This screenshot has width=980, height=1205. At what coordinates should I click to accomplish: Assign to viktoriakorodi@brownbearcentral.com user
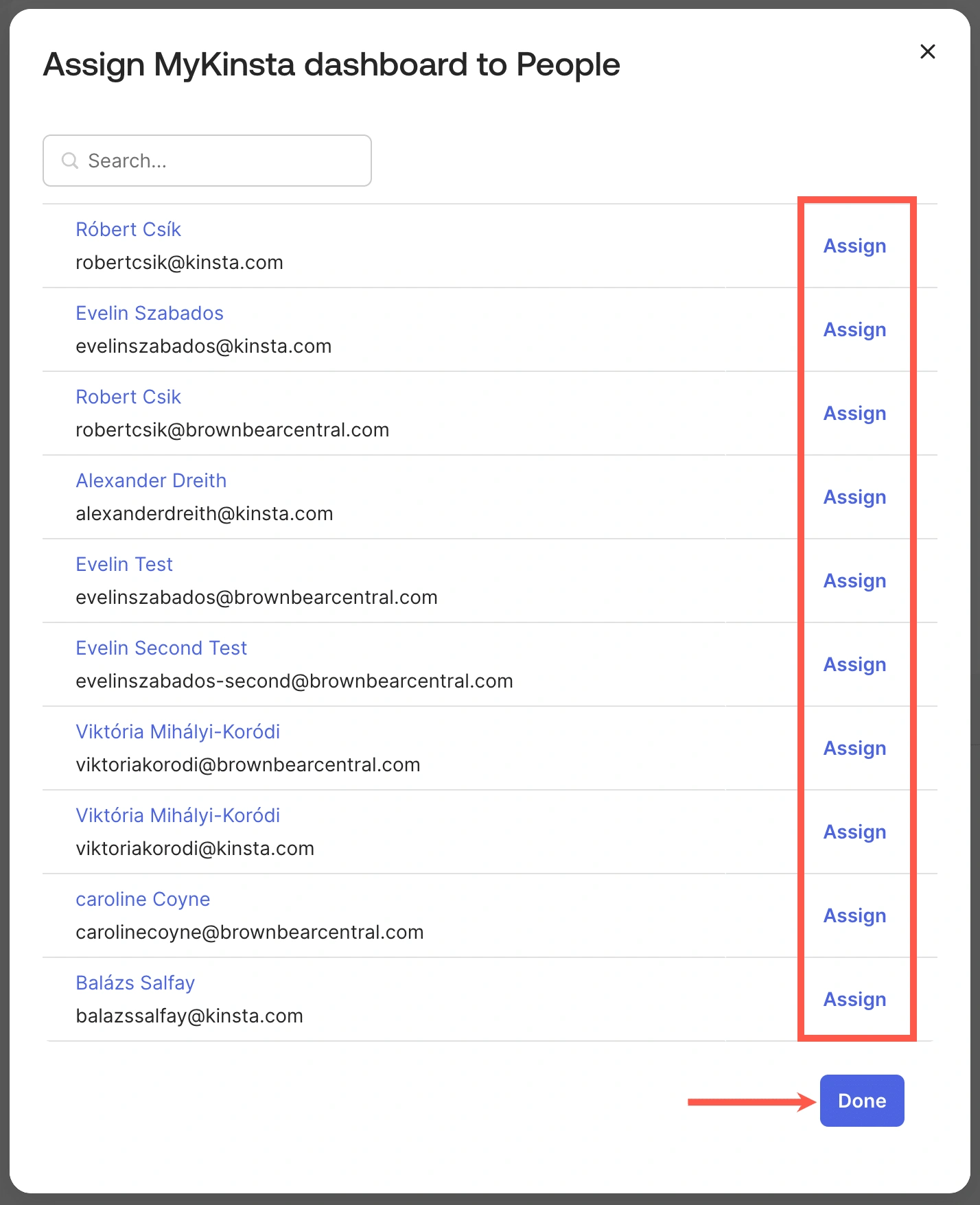click(x=854, y=748)
